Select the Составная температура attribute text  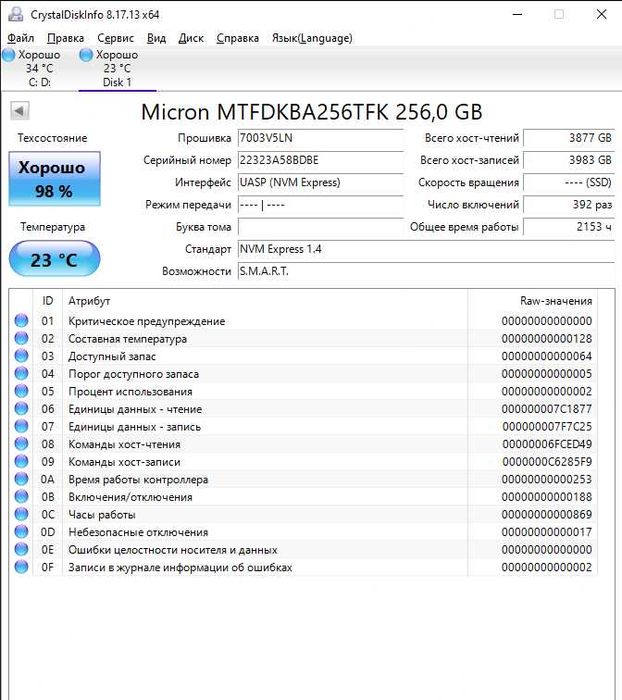pyautogui.click(x=127, y=339)
